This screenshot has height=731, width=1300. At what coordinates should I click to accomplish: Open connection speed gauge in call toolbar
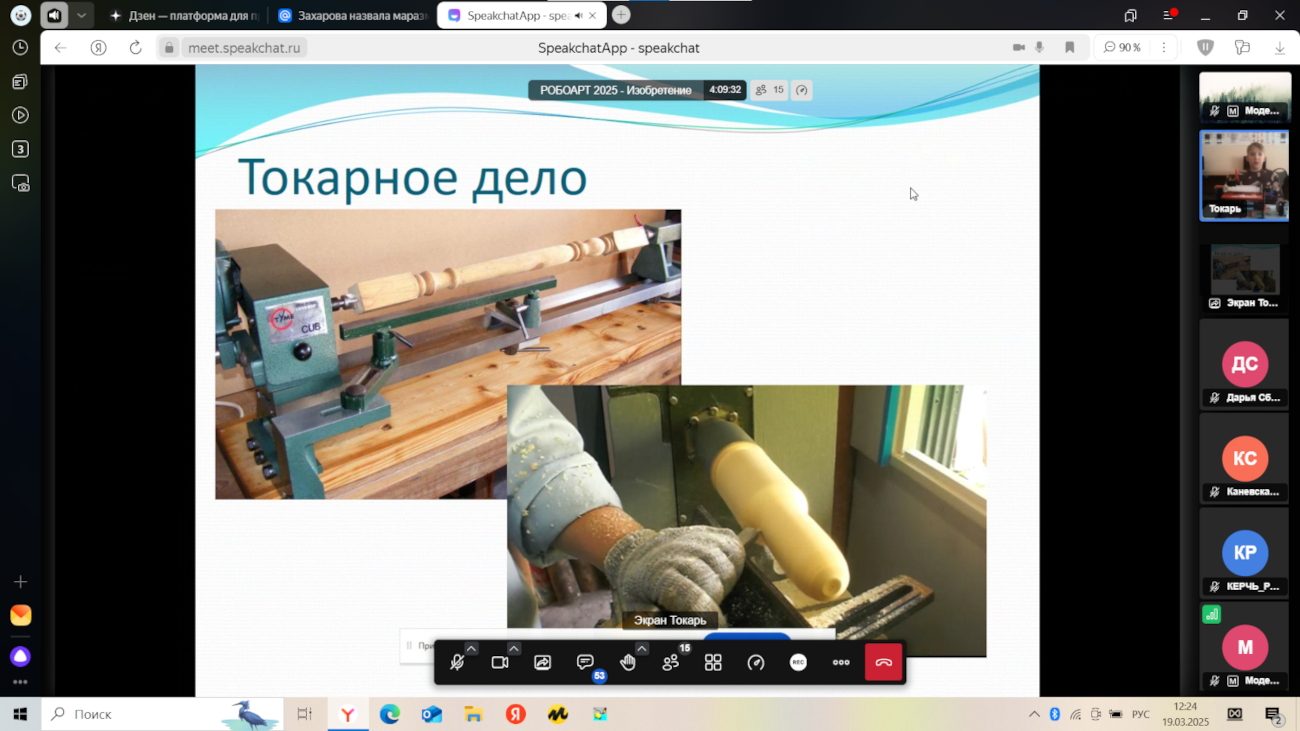tap(756, 663)
